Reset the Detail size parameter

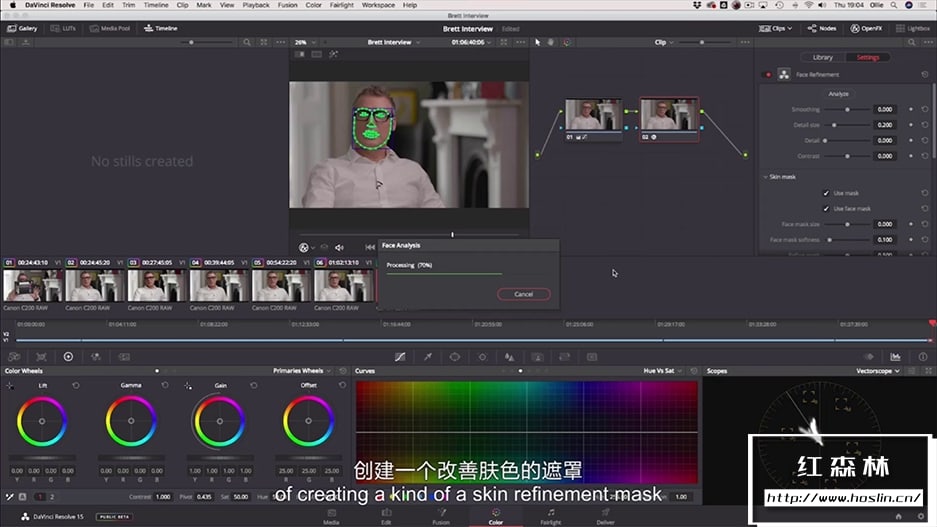(924, 125)
